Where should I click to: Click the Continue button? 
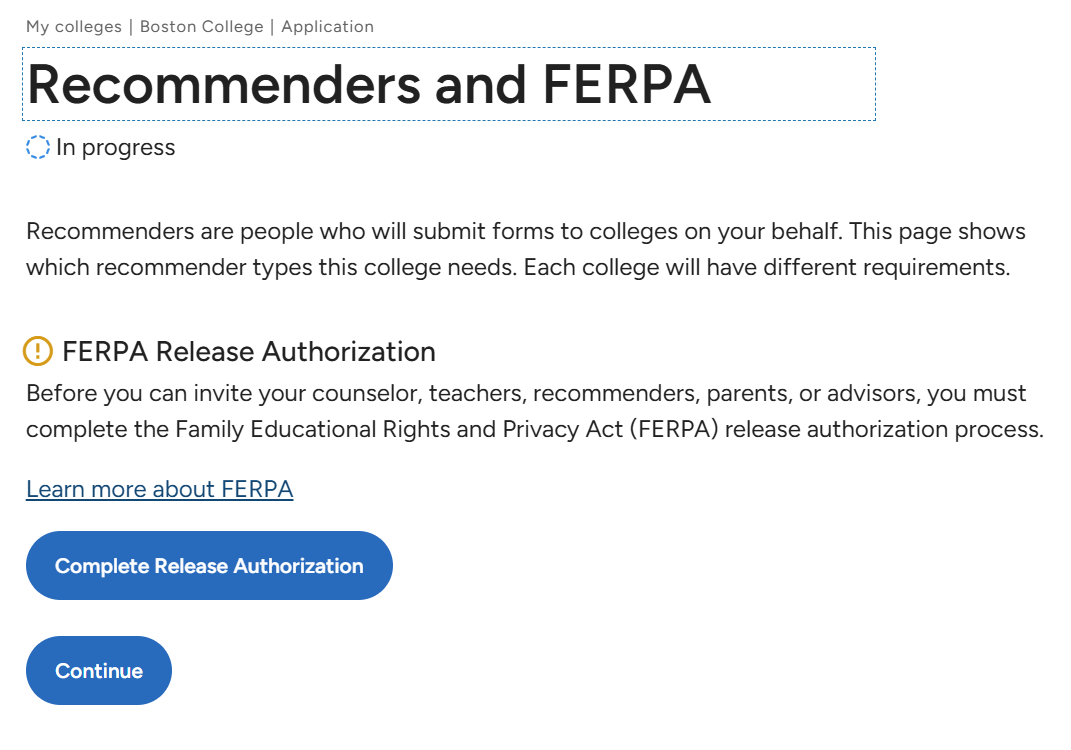(x=99, y=671)
